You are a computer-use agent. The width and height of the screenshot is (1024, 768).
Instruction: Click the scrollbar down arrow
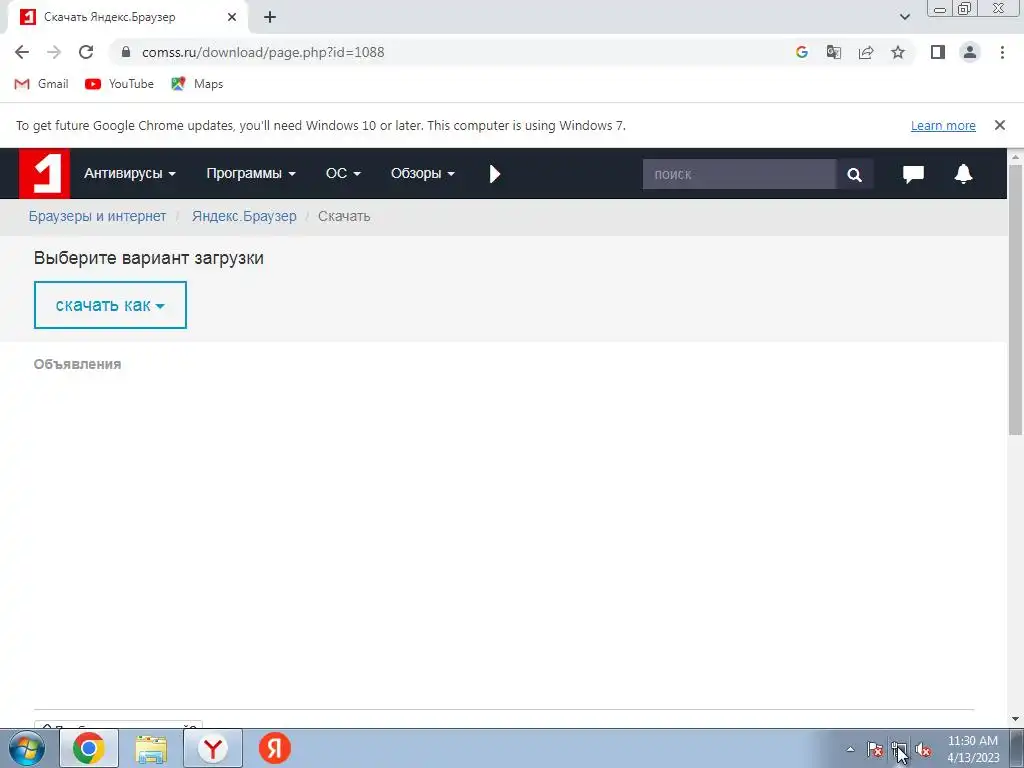point(1016,719)
